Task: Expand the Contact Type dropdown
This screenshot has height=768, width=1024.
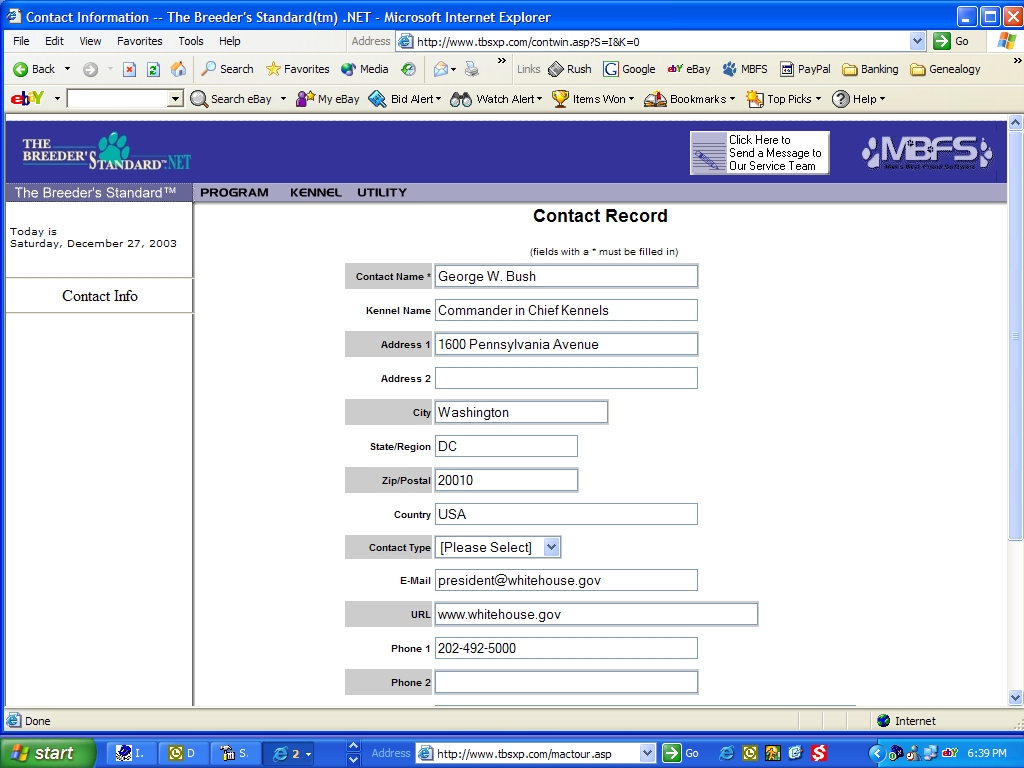Action: [551, 547]
